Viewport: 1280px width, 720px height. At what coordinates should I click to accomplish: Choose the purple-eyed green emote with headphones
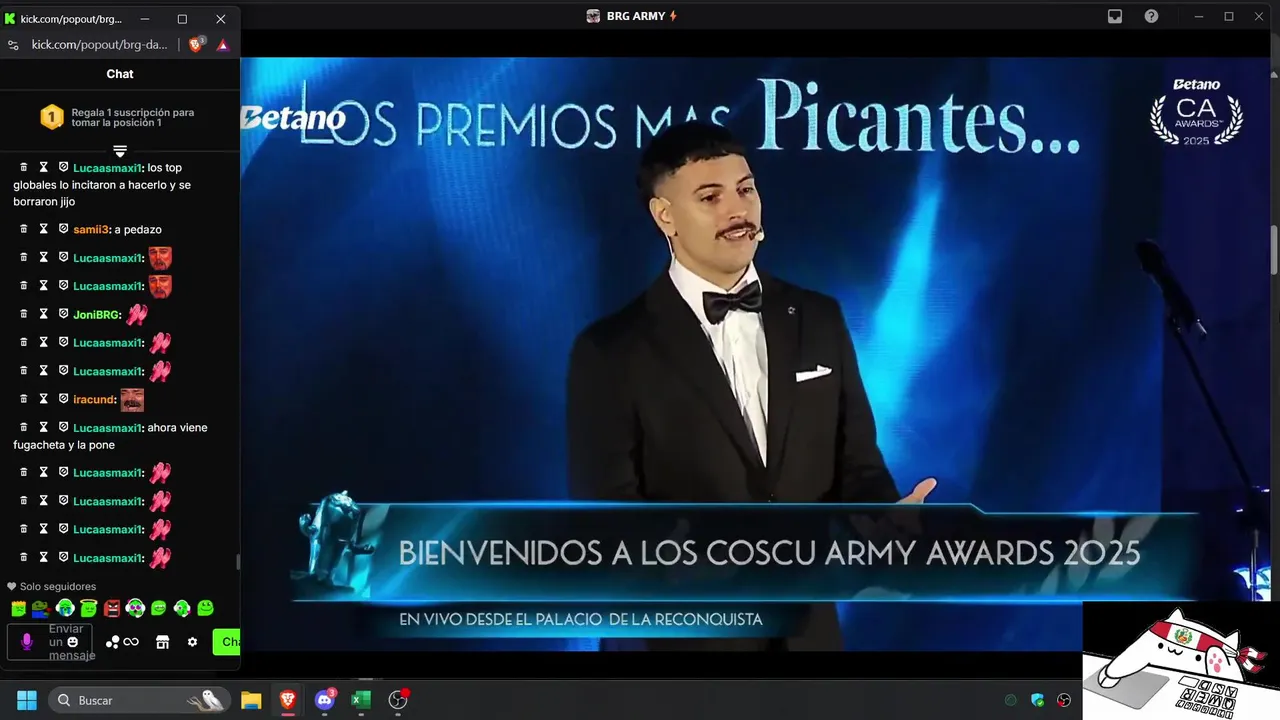[135, 608]
